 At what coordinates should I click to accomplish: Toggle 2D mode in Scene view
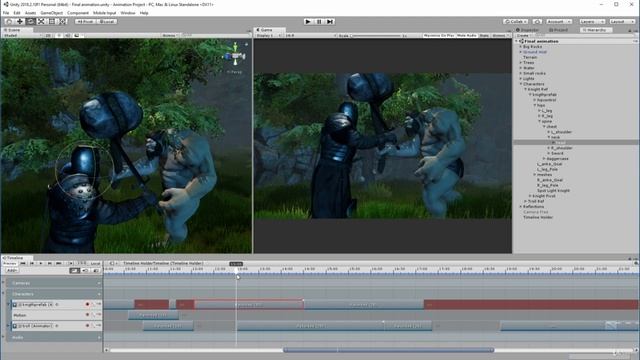[x=48, y=36]
